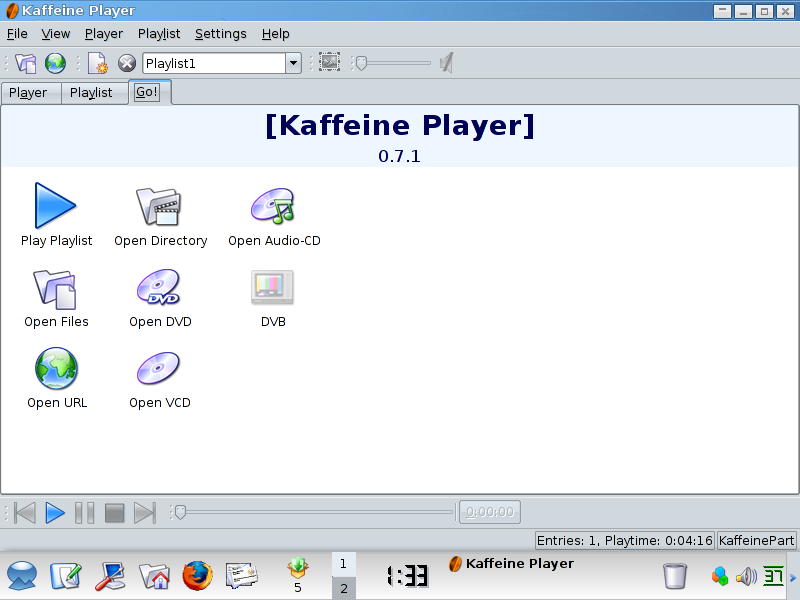Switch to virtual desktop 2 in pager
Viewport: 800px width, 600px height.
pos(343,588)
